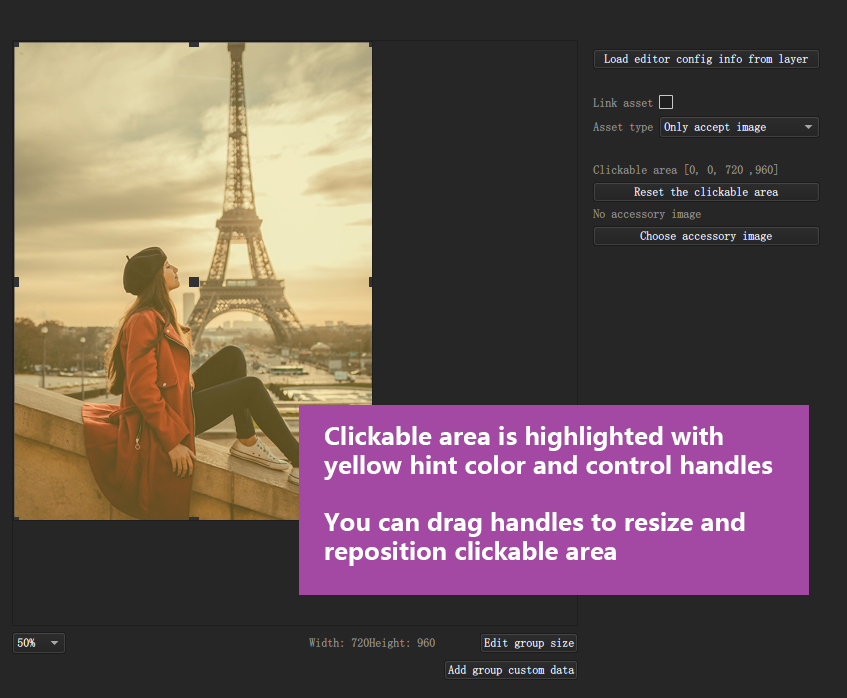This screenshot has height=698, width=847.
Task: Select the center handle of clickable area
Action: pyautogui.click(x=194, y=281)
